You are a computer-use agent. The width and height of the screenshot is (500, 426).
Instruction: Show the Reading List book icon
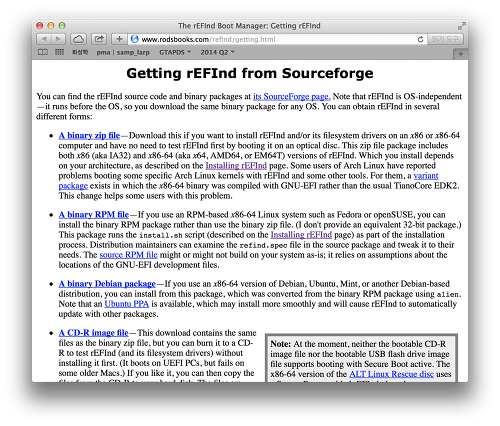(x=43, y=52)
